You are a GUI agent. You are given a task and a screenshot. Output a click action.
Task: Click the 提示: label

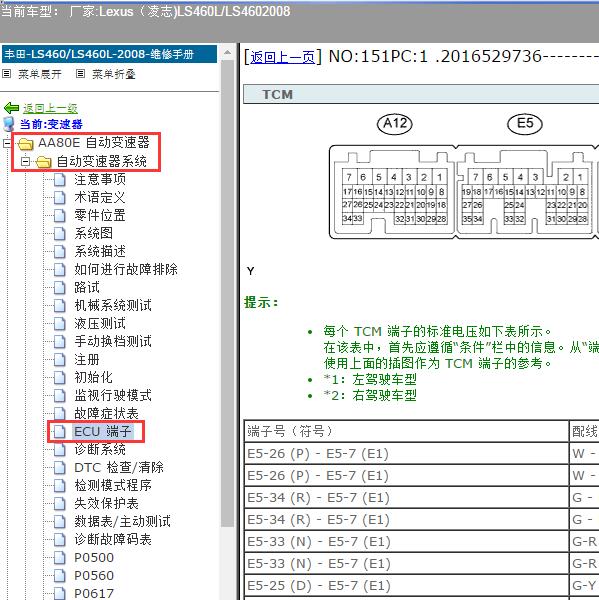(261, 302)
